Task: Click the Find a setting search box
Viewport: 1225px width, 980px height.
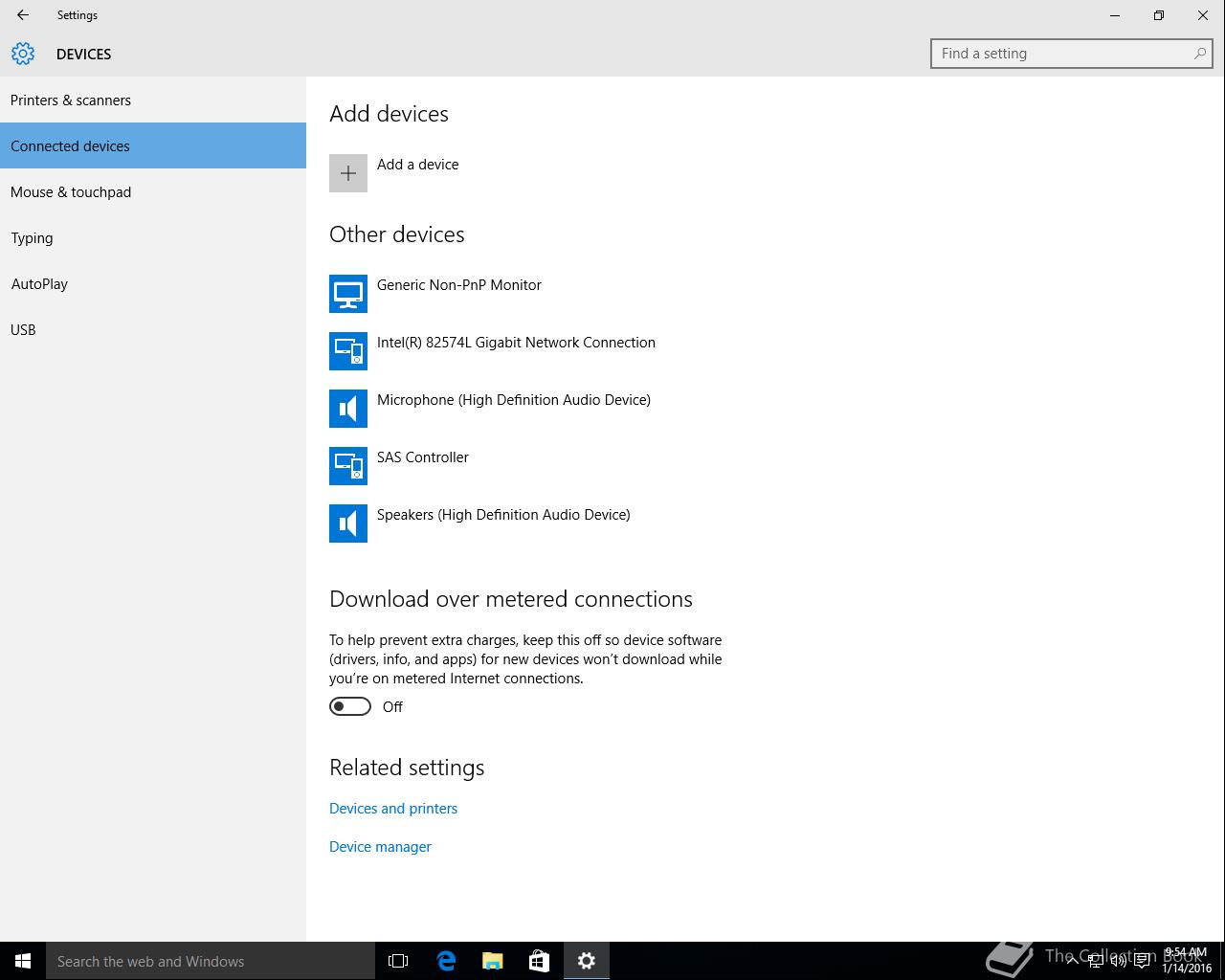Action: pos(1062,54)
